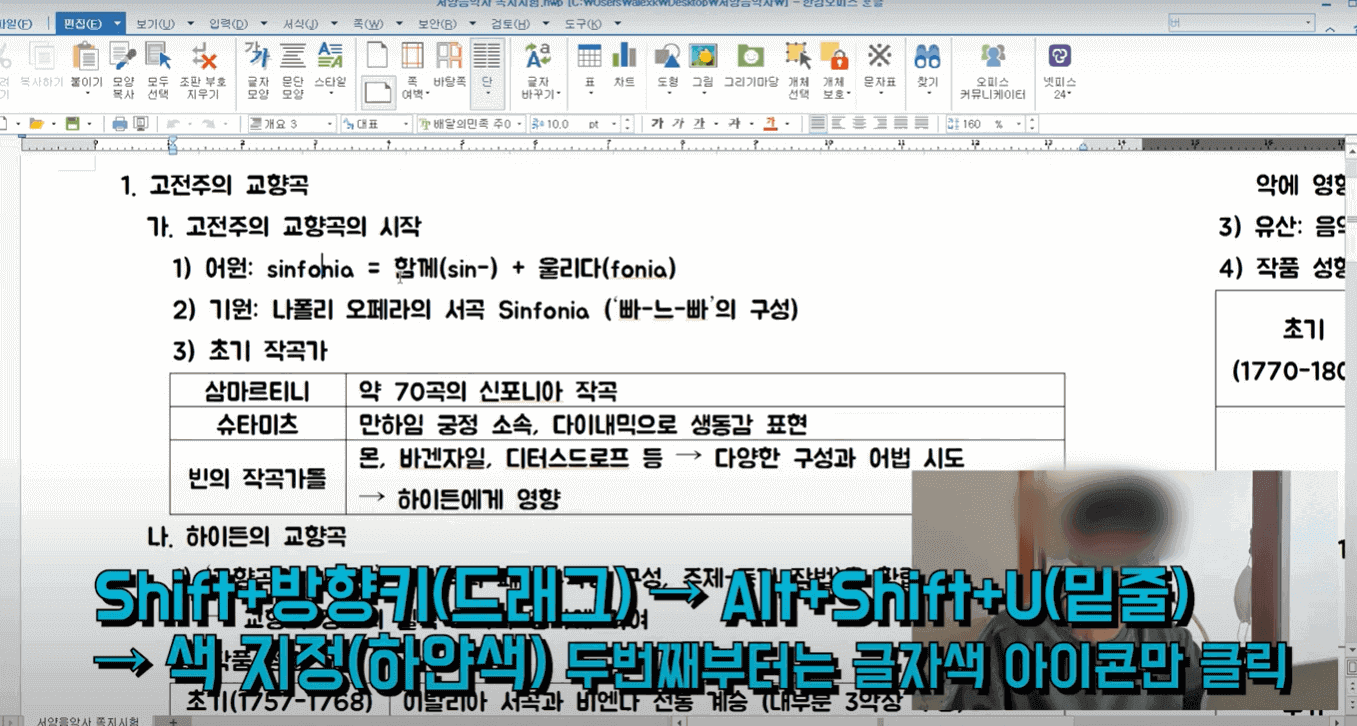The height and width of the screenshot is (726, 1357).
Task: Click the printer icon in toolbar
Action: pos(120,124)
